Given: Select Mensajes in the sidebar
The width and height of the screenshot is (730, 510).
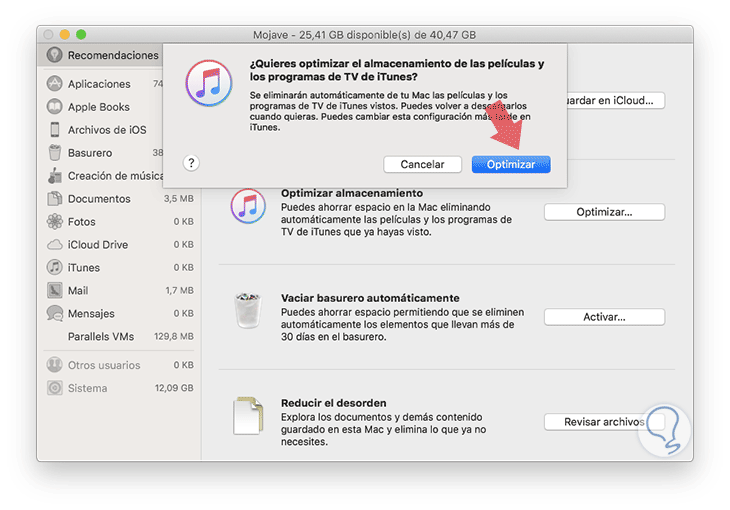Looking at the screenshot, I should point(119,313).
